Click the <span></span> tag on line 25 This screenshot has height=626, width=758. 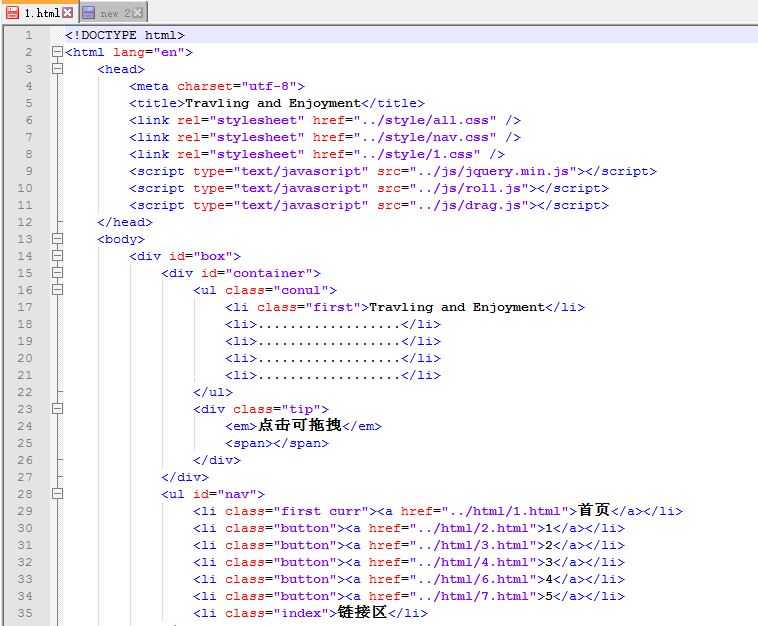point(277,444)
